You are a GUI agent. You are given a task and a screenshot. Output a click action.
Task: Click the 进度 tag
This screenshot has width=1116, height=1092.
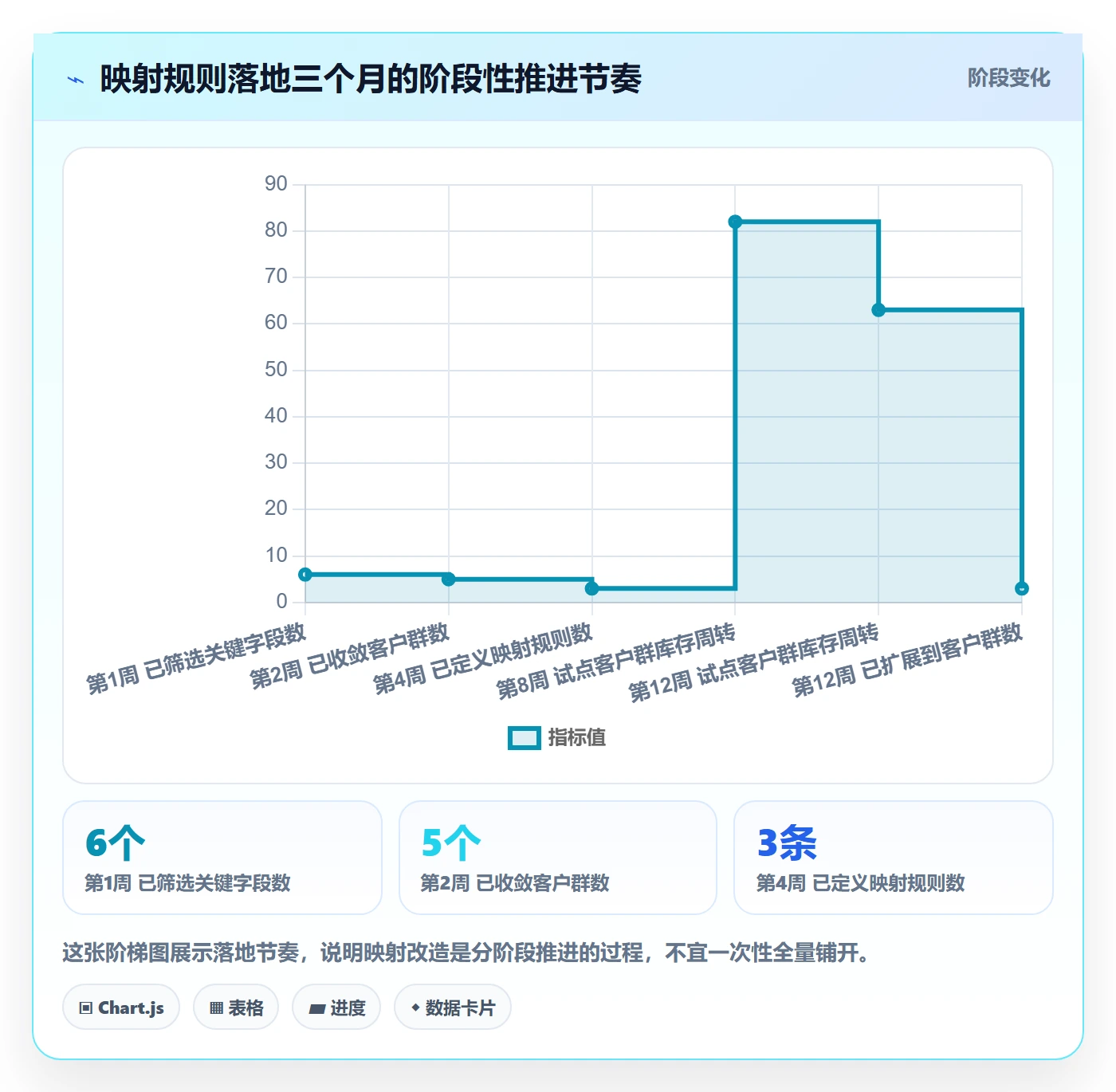pyautogui.click(x=336, y=1008)
